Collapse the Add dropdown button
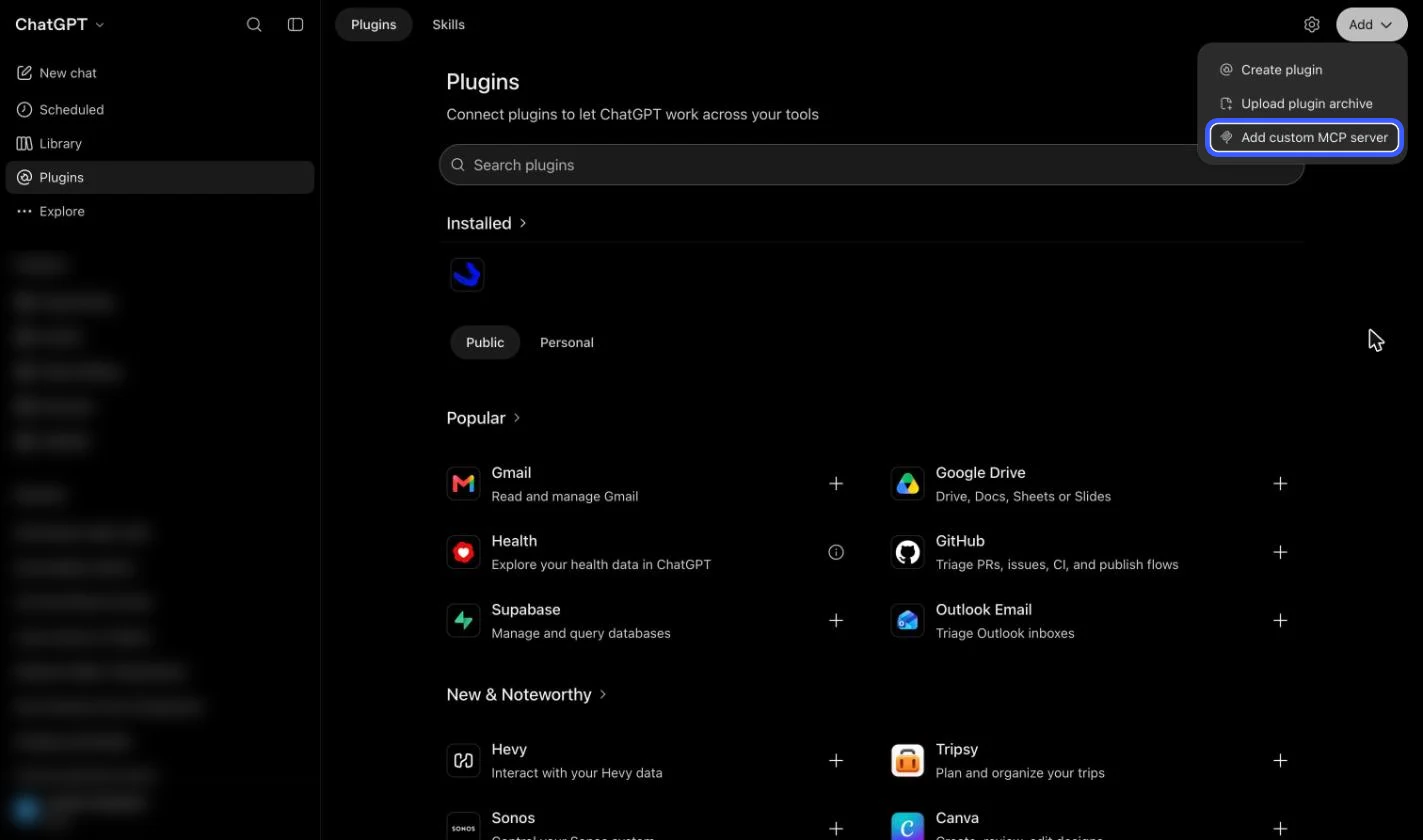Viewport: 1423px width, 840px height. [1371, 24]
